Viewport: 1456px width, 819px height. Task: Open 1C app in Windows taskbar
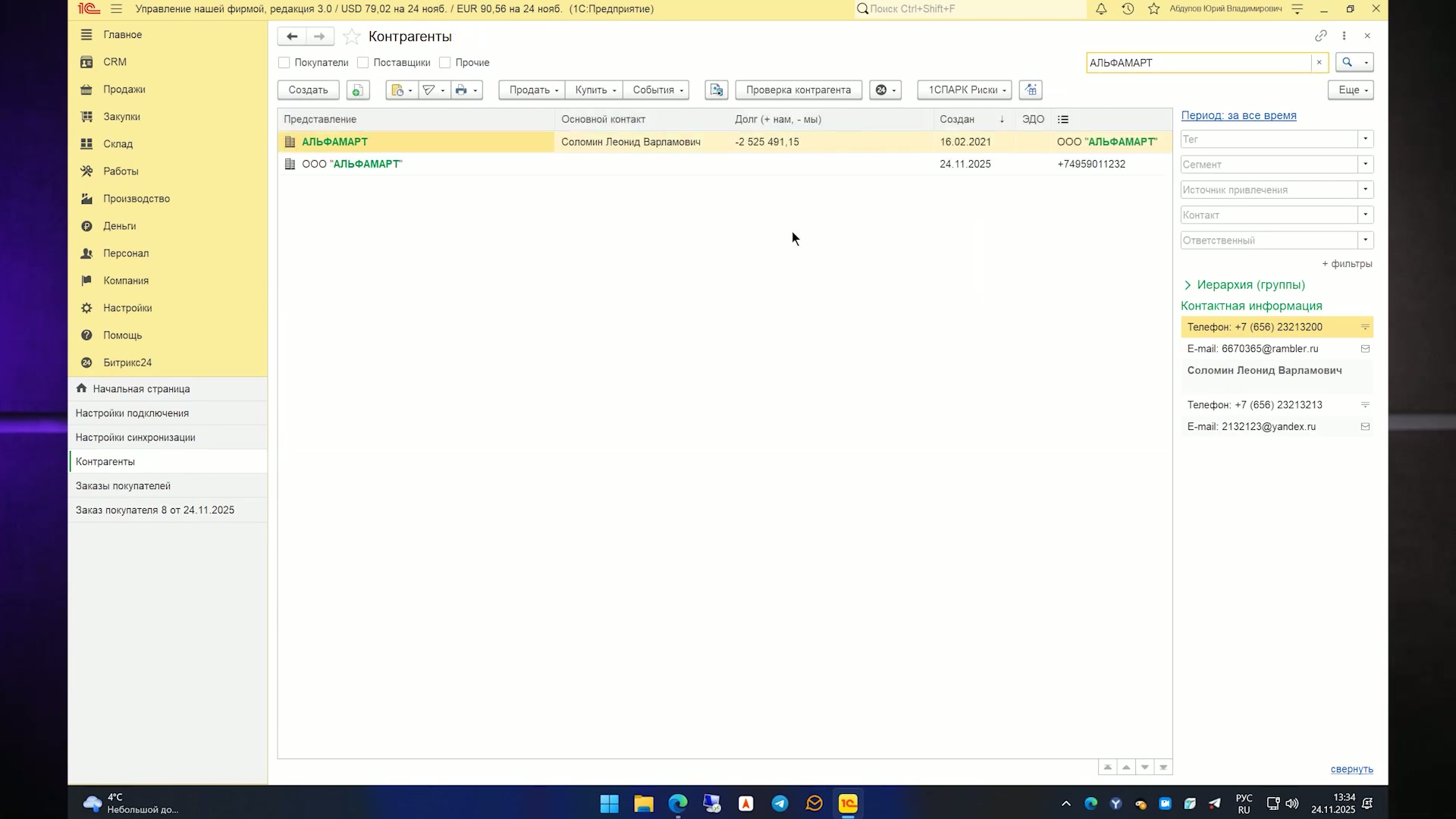848,803
